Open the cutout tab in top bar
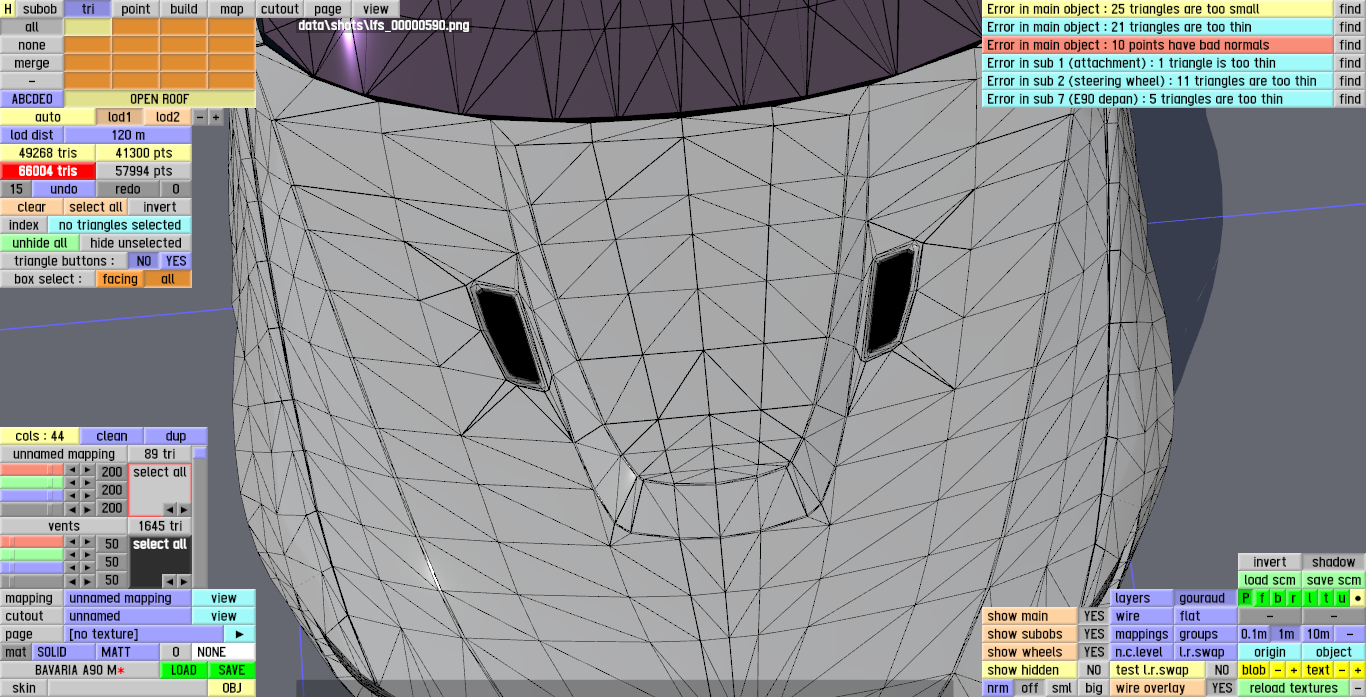This screenshot has width=1366, height=697. pyautogui.click(x=280, y=9)
